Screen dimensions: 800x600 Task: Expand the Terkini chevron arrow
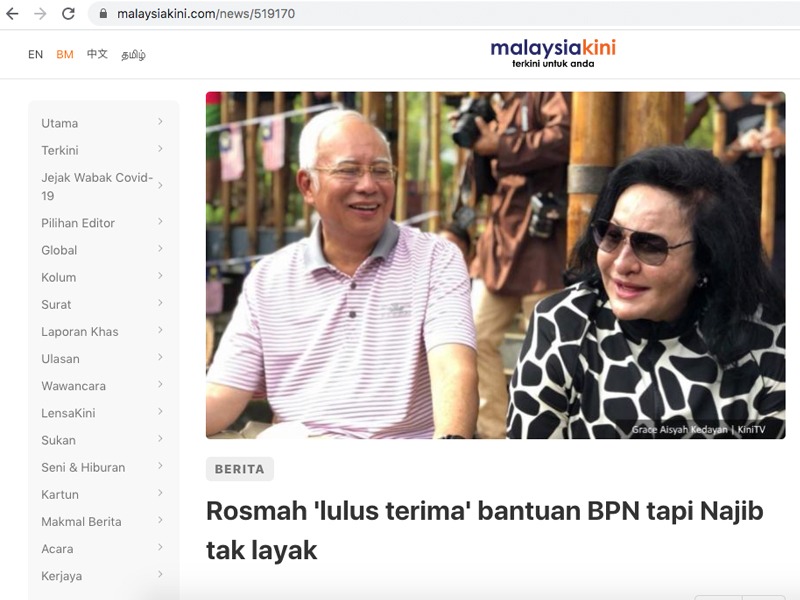pos(160,148)
